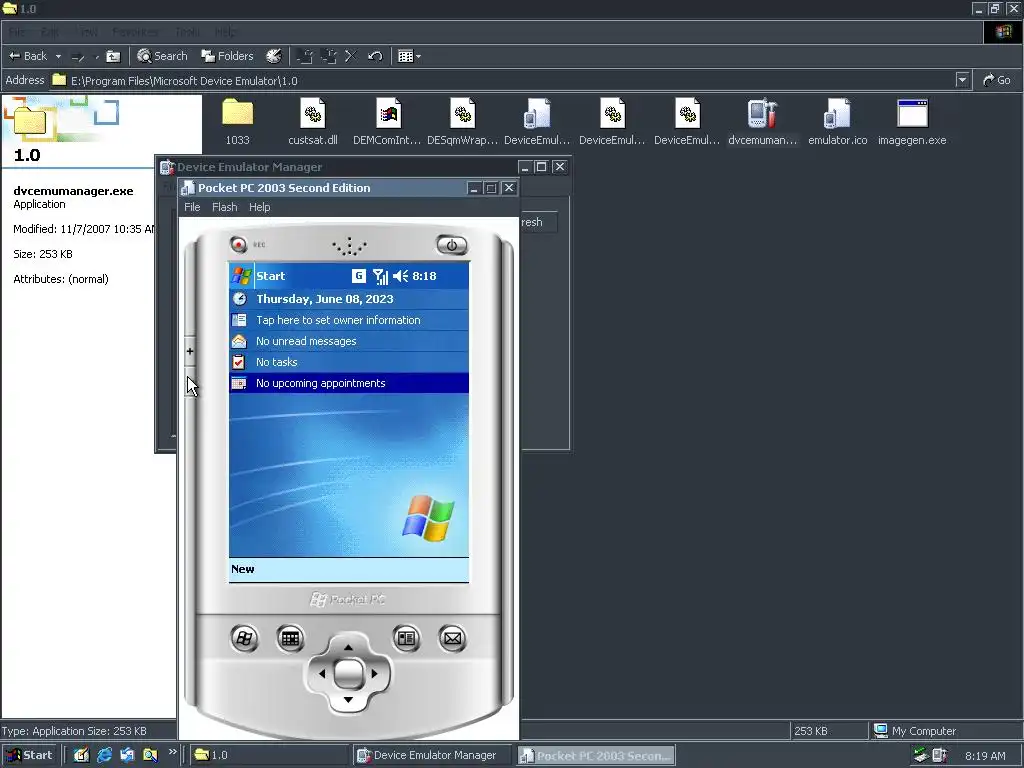Image resolution: width=1024 pixels, height=768 pixels.
Task: Select the emulator.ico file
Action: click(837, 121)
